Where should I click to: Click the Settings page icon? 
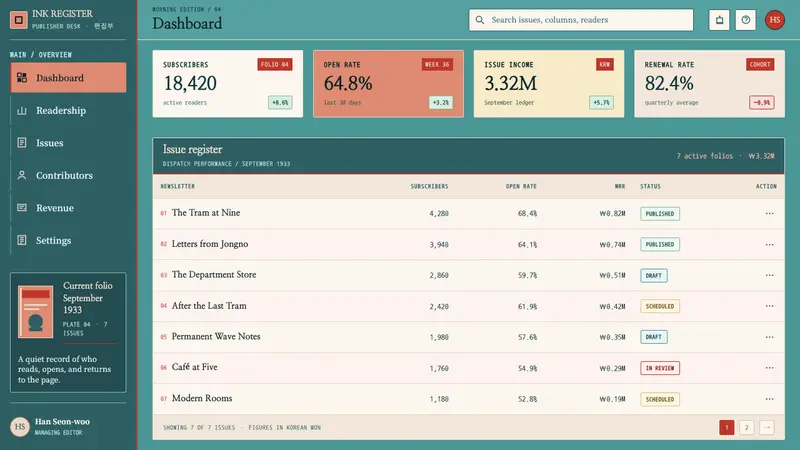[22, 240]
